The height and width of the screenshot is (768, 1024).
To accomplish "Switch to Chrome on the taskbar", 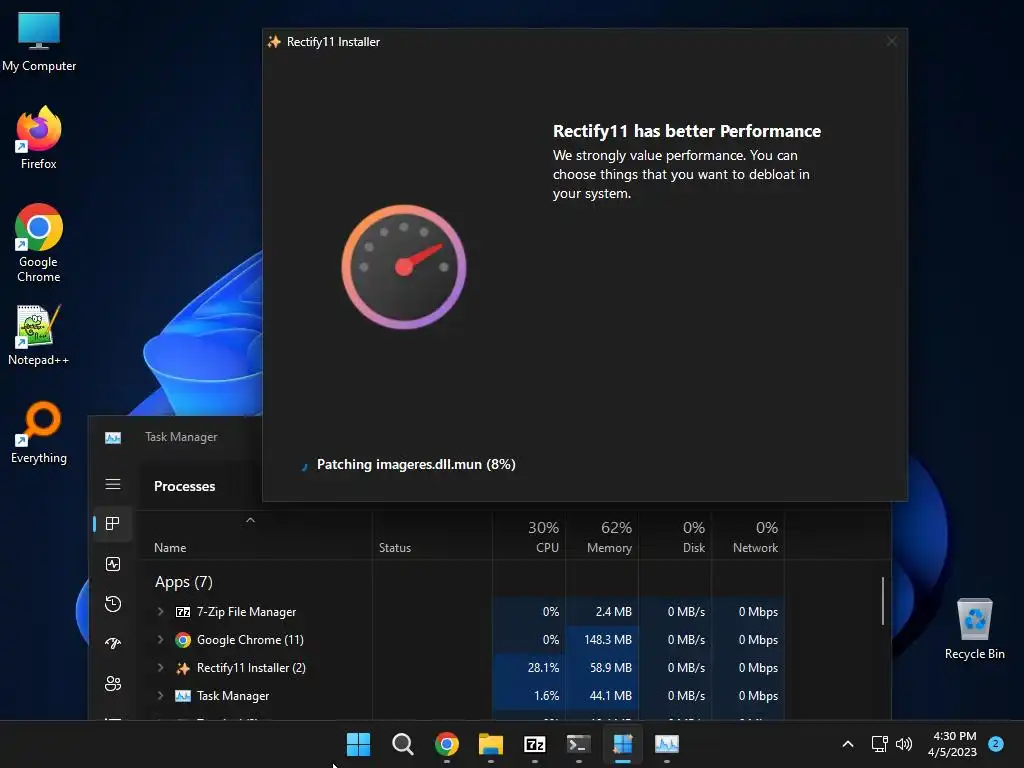I will [x=447, y=744].
